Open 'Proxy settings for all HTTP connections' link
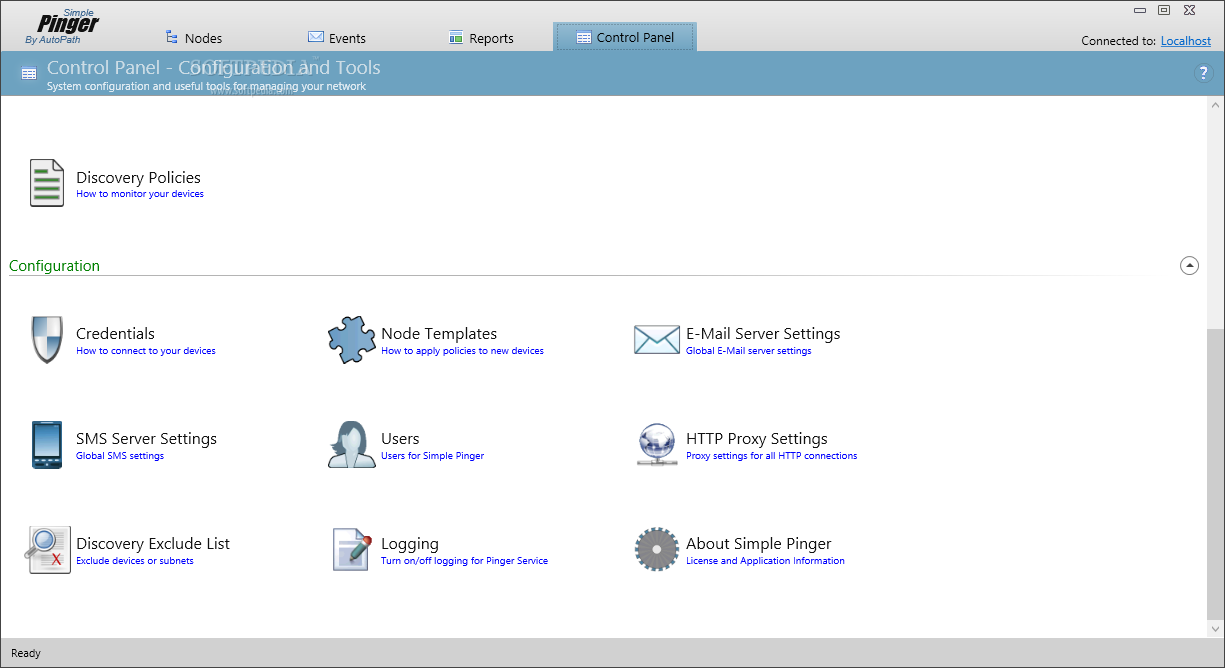 pos(771,456)
